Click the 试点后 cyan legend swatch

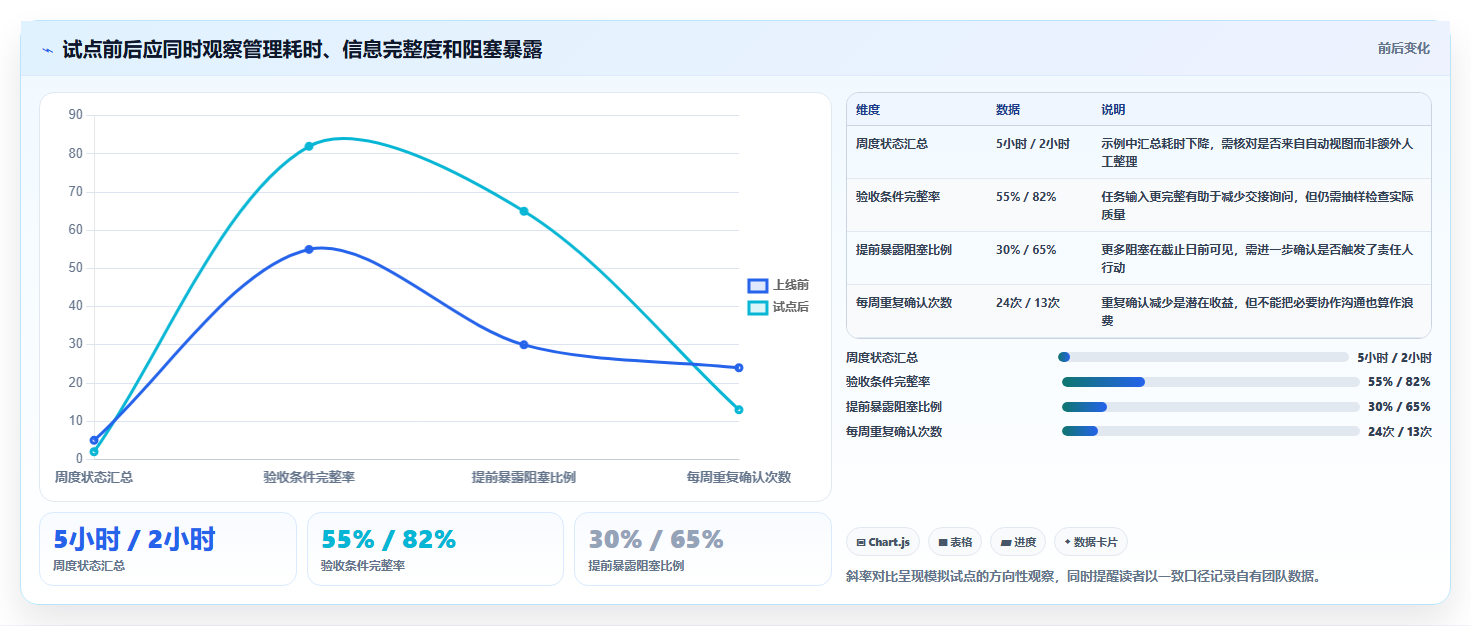[x=758, y=307]
